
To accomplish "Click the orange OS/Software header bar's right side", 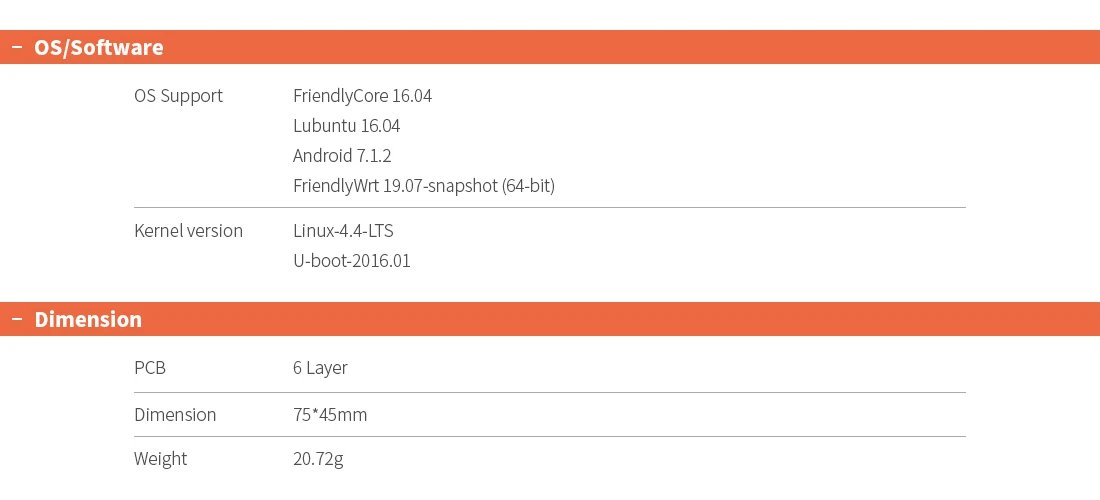I will click(900, 48).
